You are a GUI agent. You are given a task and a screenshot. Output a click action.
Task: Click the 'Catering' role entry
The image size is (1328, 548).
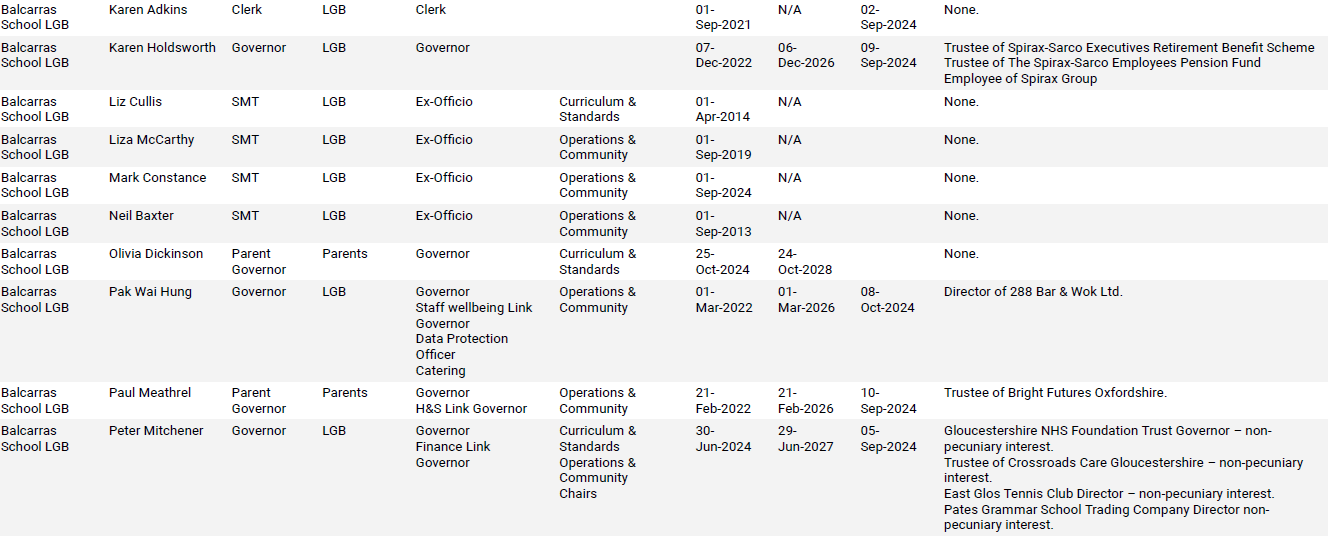point(441,371)
